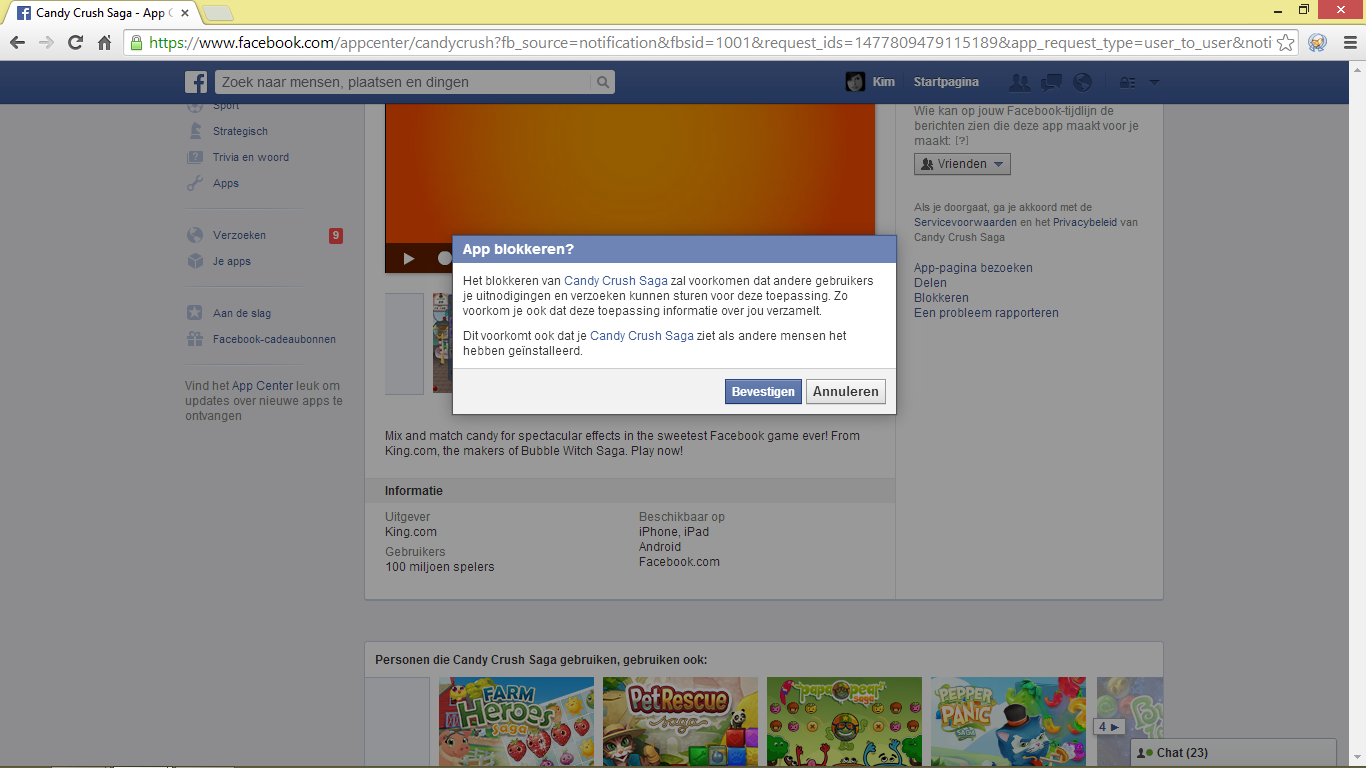Open Facebook-cadeaubonnen

click(x=274, y=339)
